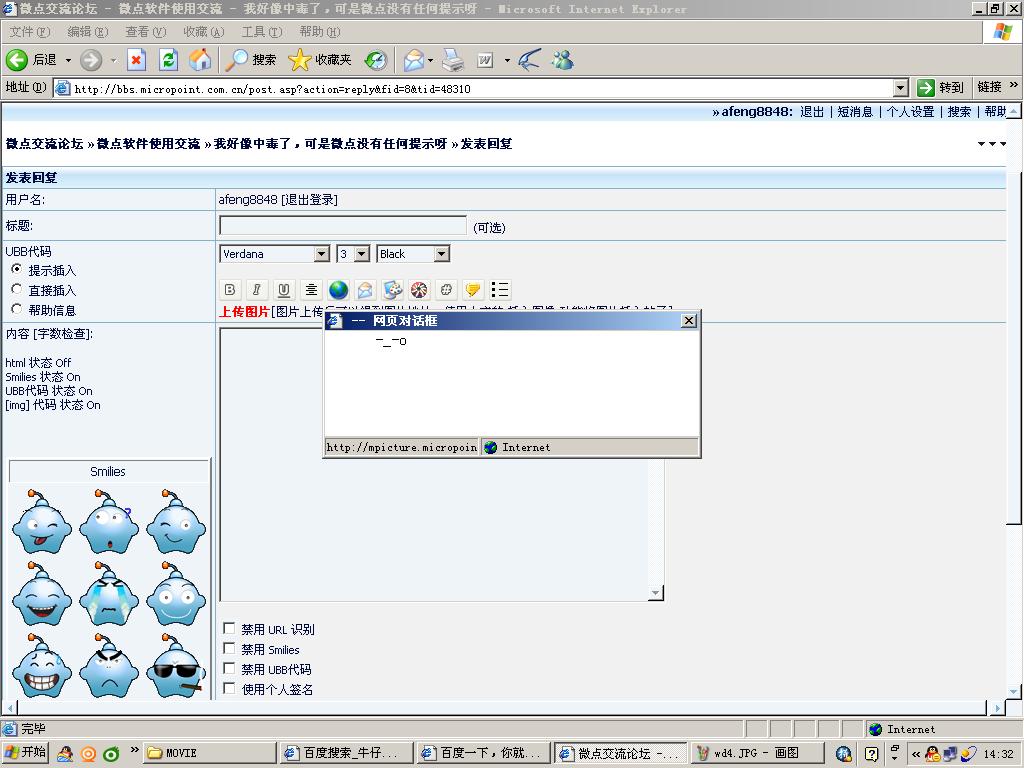The width and height of the screenshot is (1024, 768).
Task: Open the 短消息 messages link
Action: [x=855, y=112]
